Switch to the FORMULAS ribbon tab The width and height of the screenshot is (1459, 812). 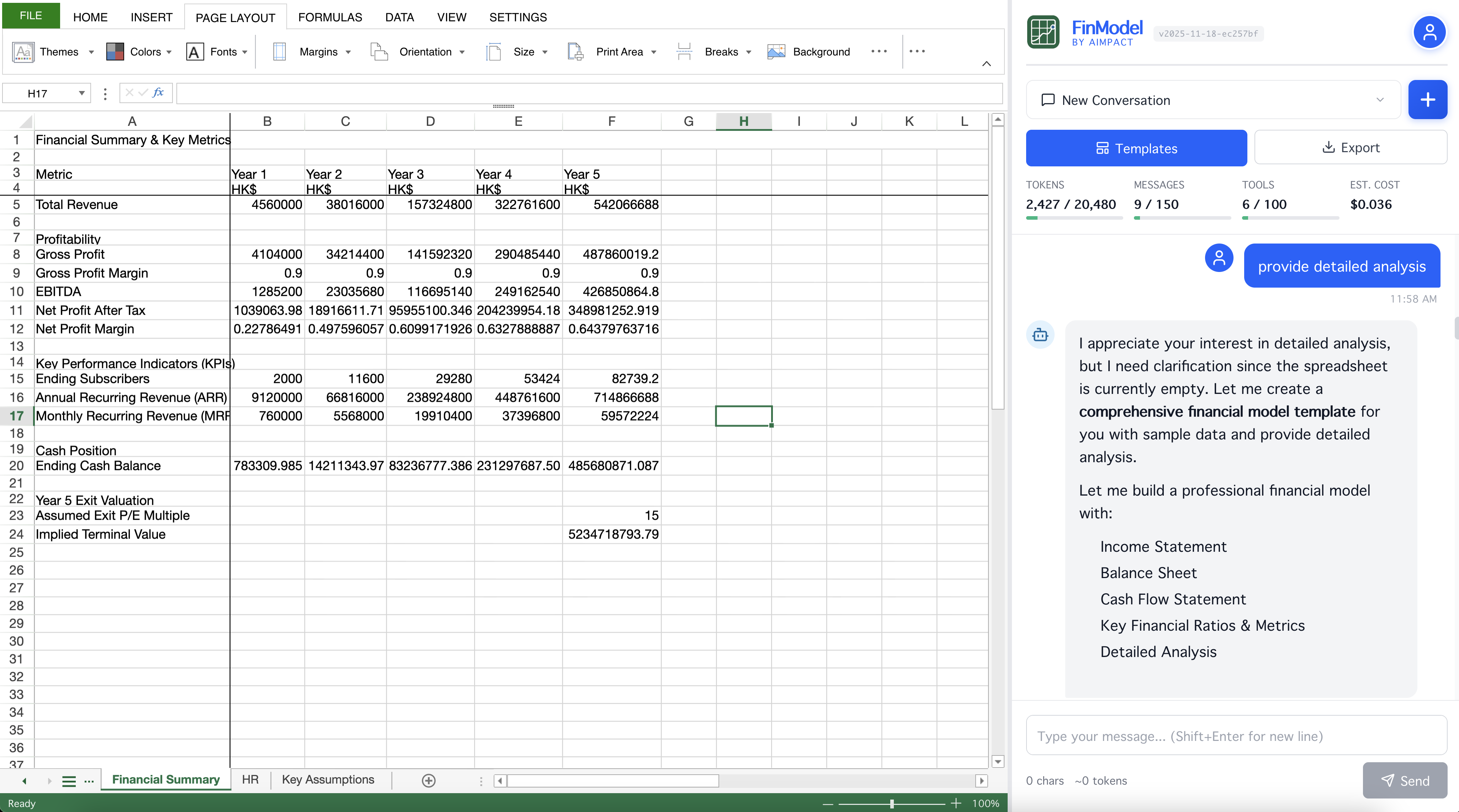tap(330, 17)
